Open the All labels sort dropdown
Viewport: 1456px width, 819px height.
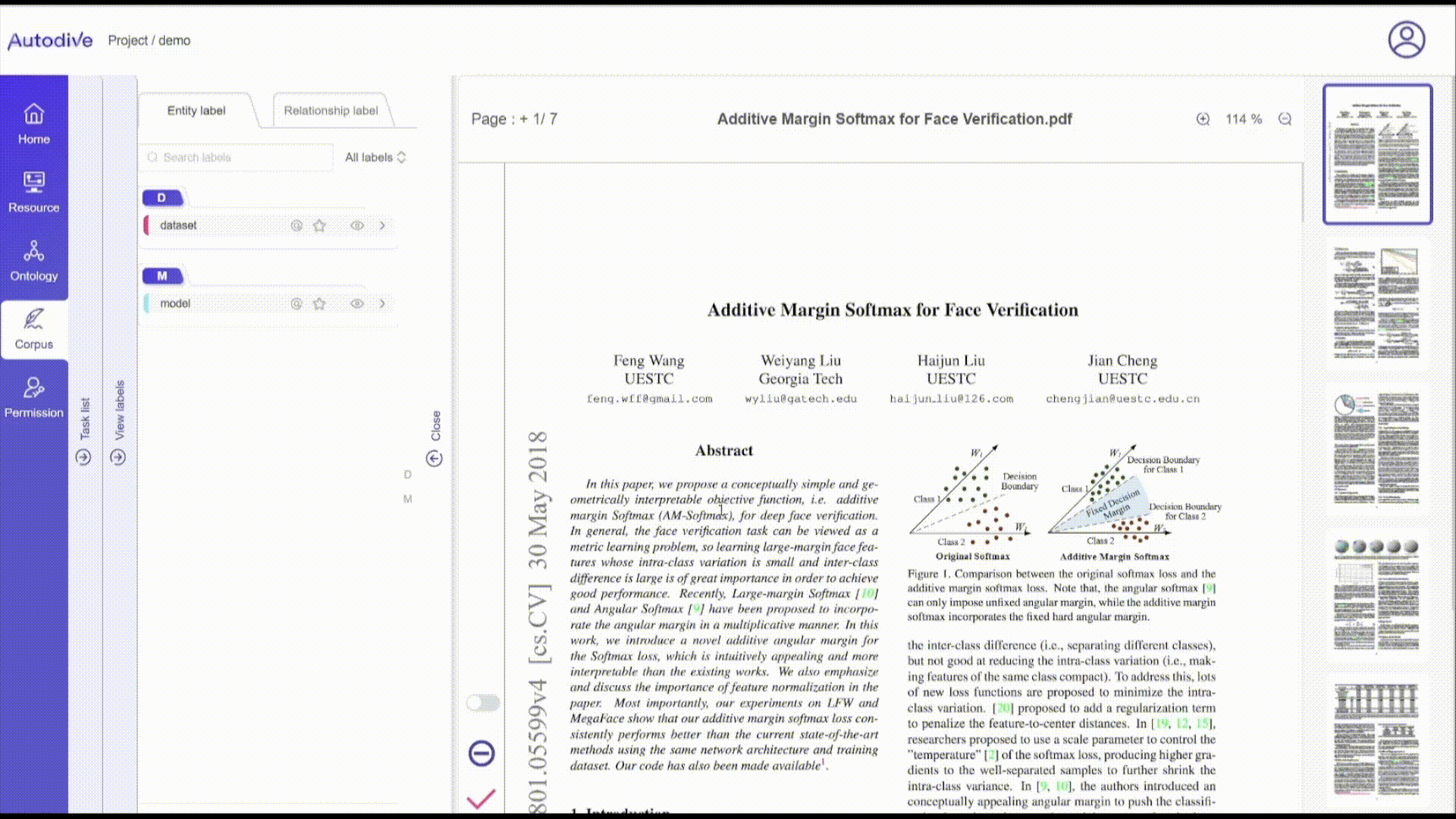pos(375,157)
